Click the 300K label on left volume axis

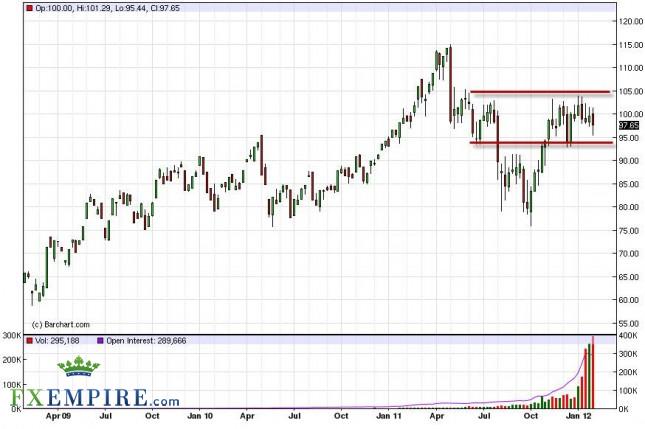point(12,336)
